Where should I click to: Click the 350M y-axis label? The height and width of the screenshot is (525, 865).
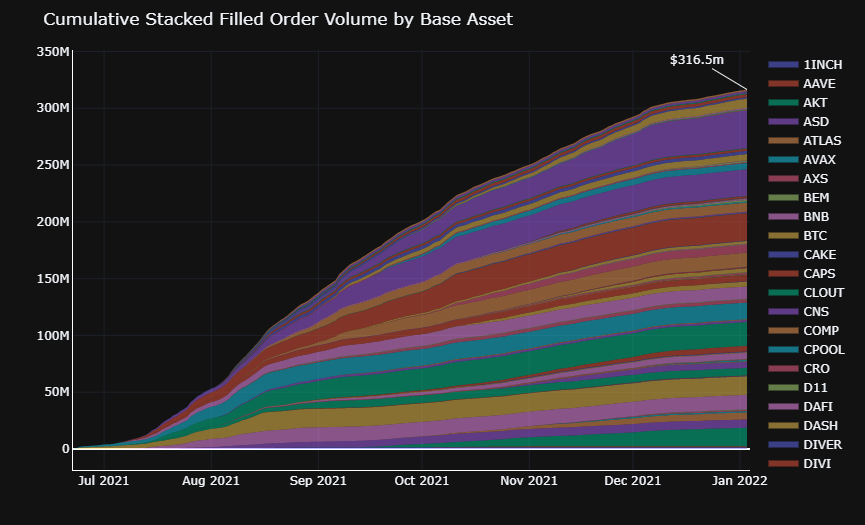[53, 52]
